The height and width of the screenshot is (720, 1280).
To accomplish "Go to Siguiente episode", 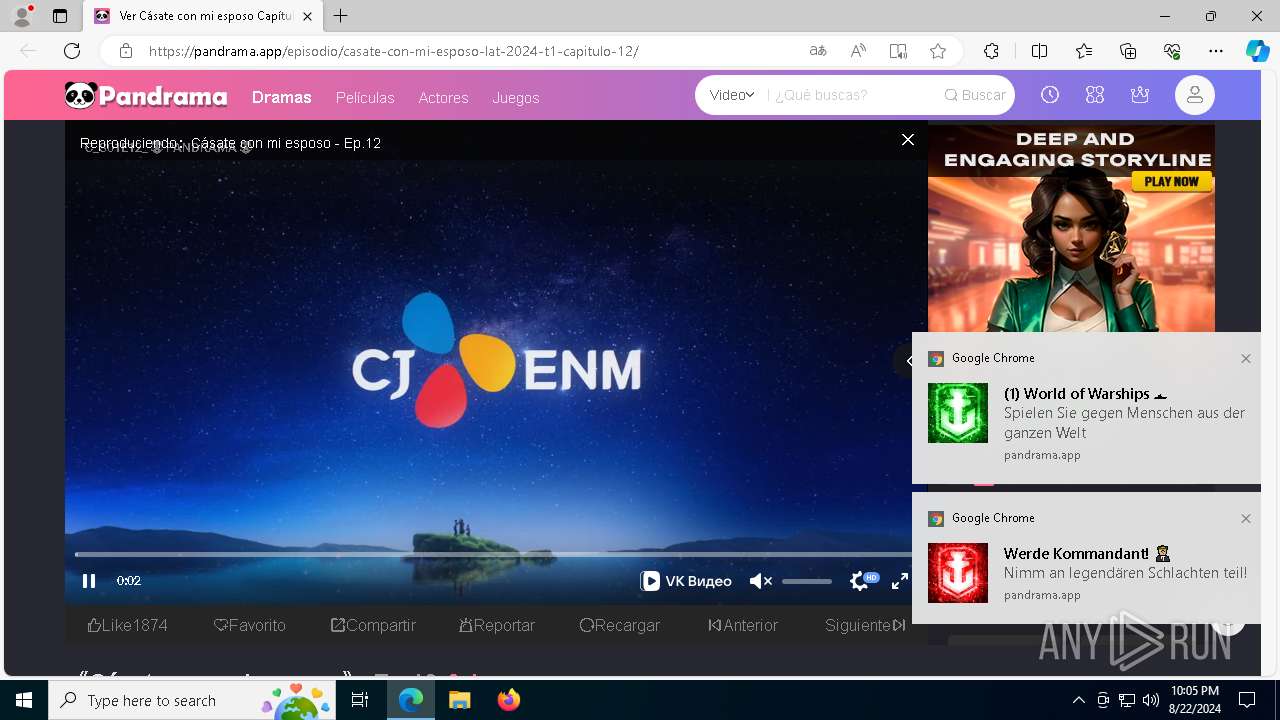I will click(x=865, y=625).
